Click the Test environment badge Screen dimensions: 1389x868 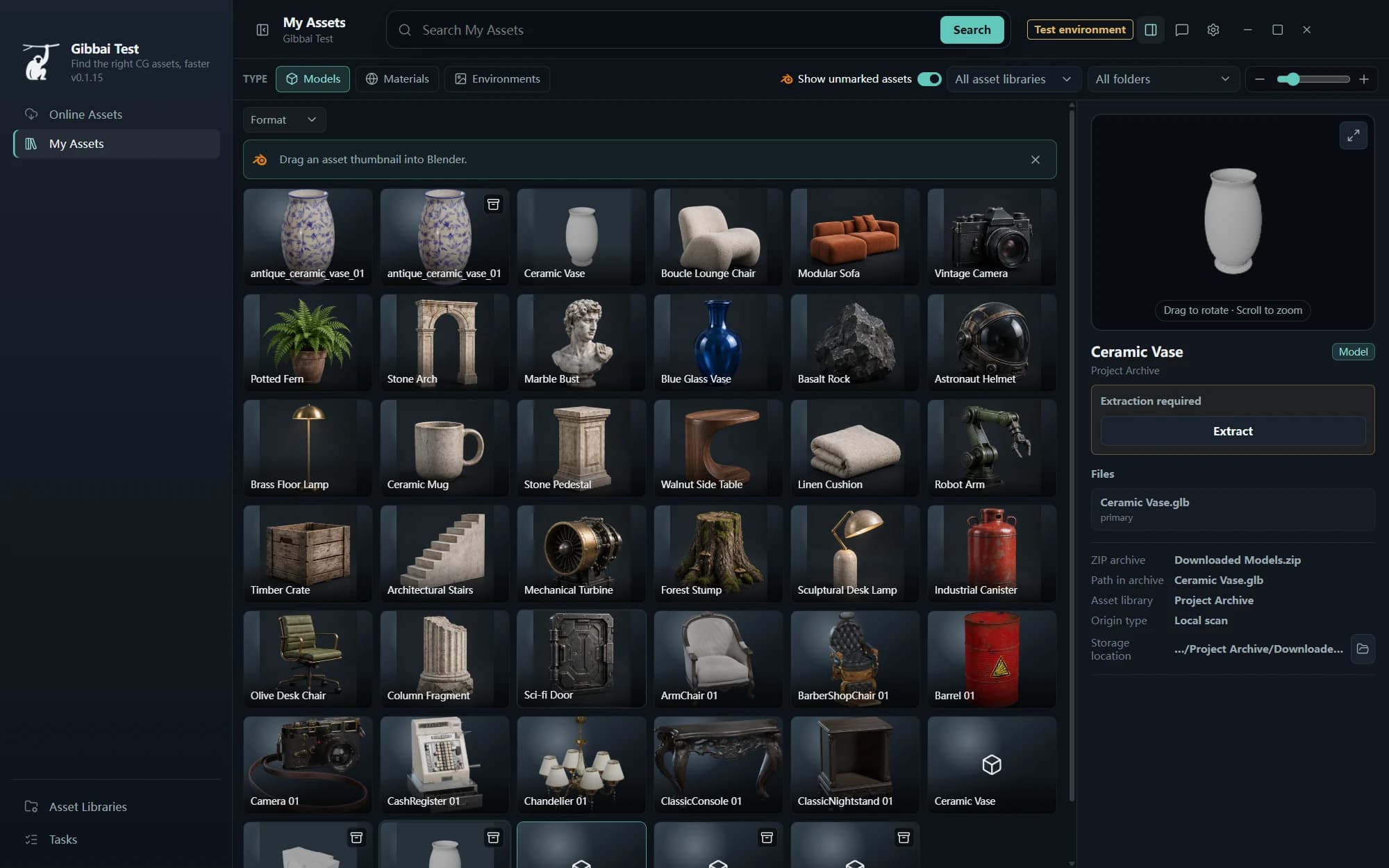coord(1080,30)
